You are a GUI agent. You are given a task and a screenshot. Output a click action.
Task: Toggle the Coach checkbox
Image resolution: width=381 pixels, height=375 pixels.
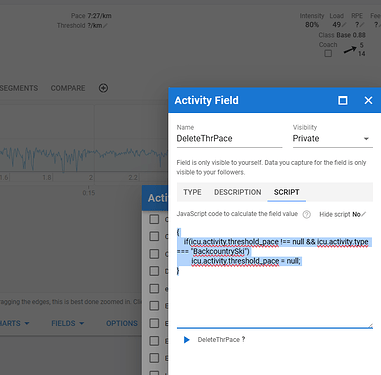328,53
